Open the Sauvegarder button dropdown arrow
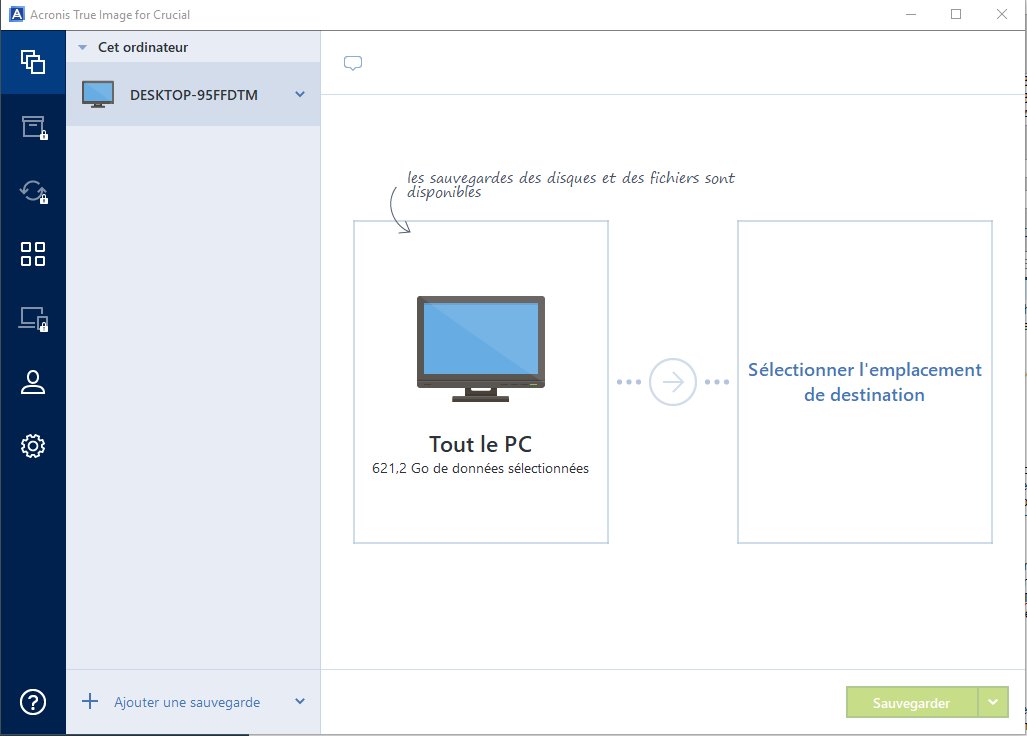Image resolution: width=1027 pixels, height=736 pixels. [x=993, y=703]
